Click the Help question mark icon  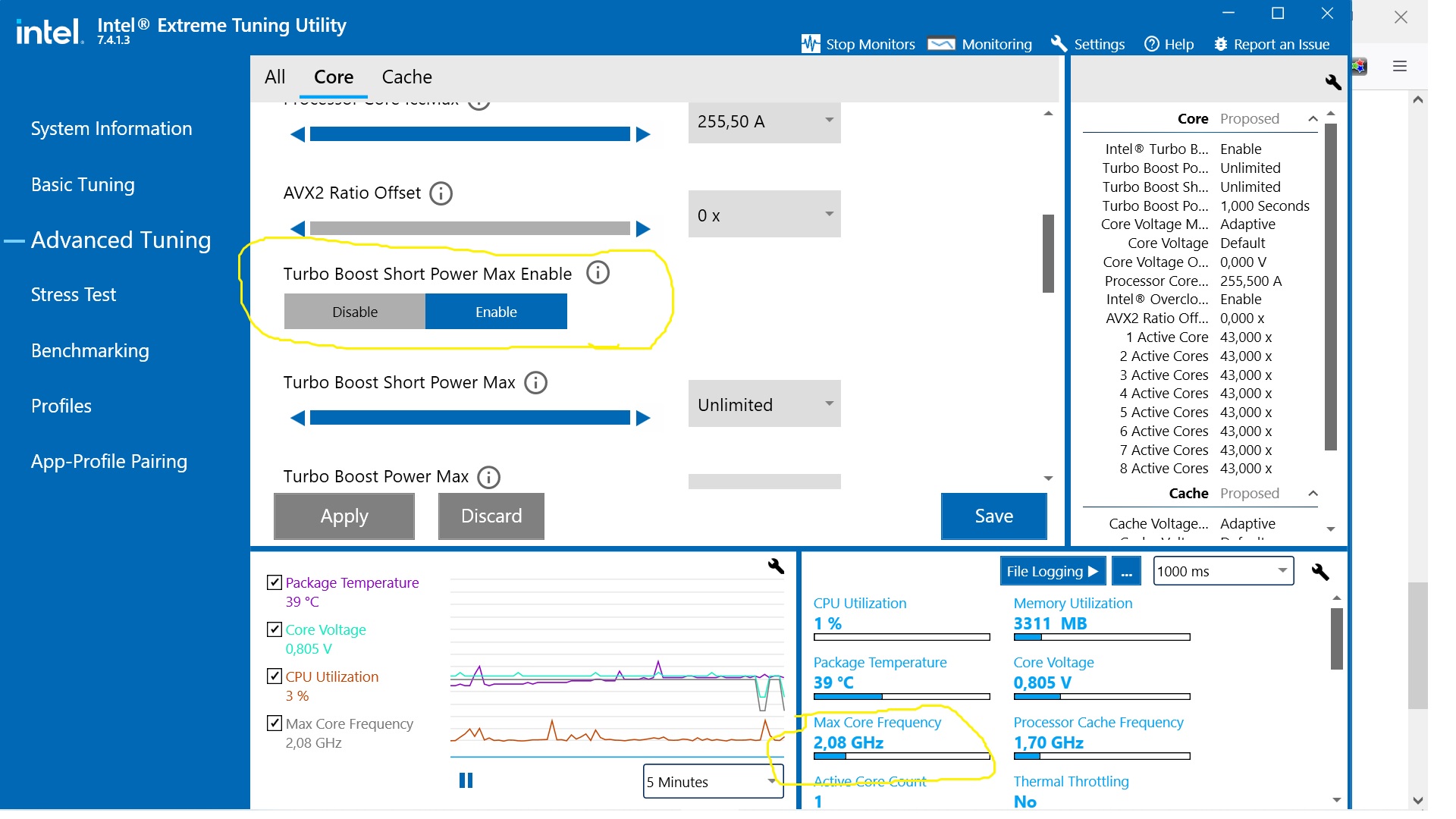tap(1151, 44)
